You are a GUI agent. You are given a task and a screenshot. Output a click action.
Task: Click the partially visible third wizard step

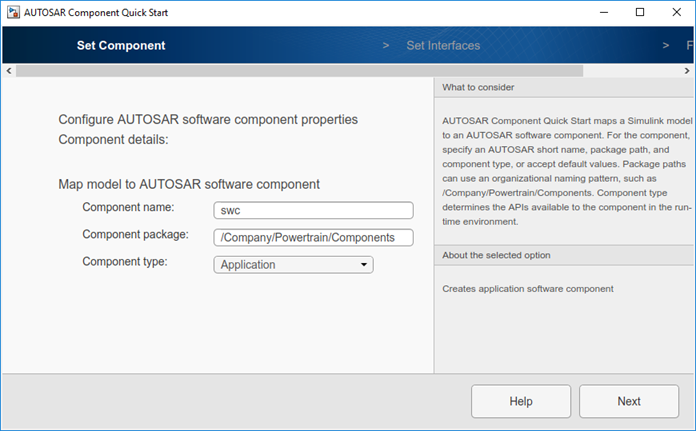690,46
